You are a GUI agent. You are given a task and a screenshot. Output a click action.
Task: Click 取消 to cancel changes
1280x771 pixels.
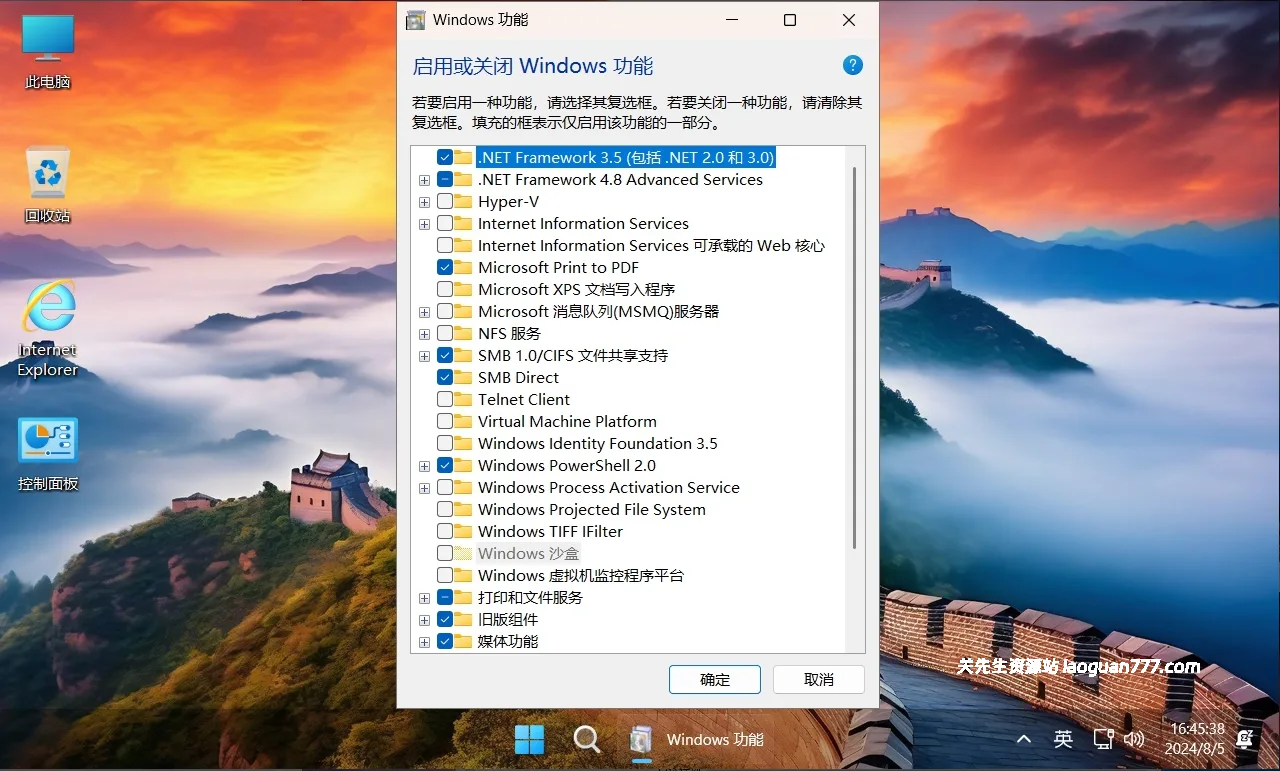818,679
